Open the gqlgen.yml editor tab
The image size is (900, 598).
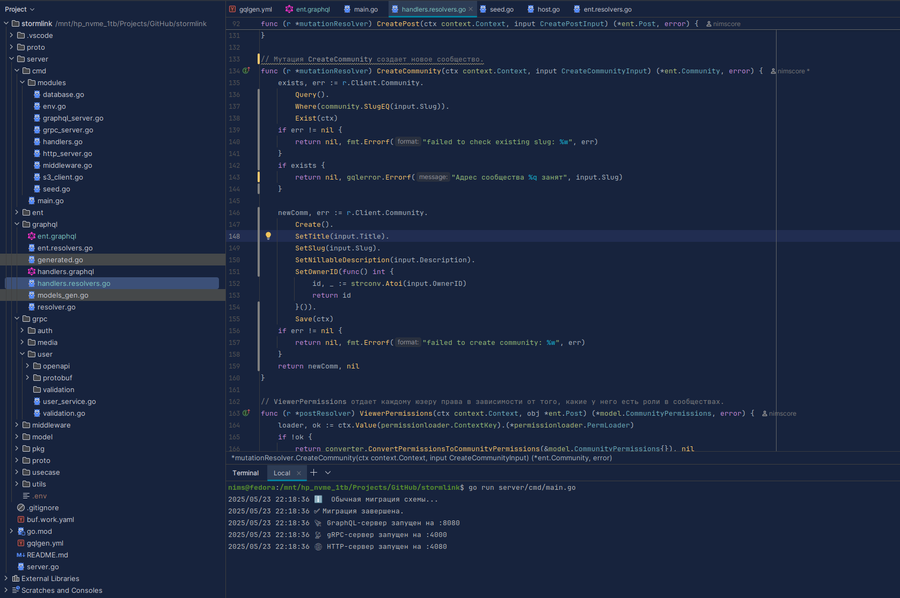(250, 9)
